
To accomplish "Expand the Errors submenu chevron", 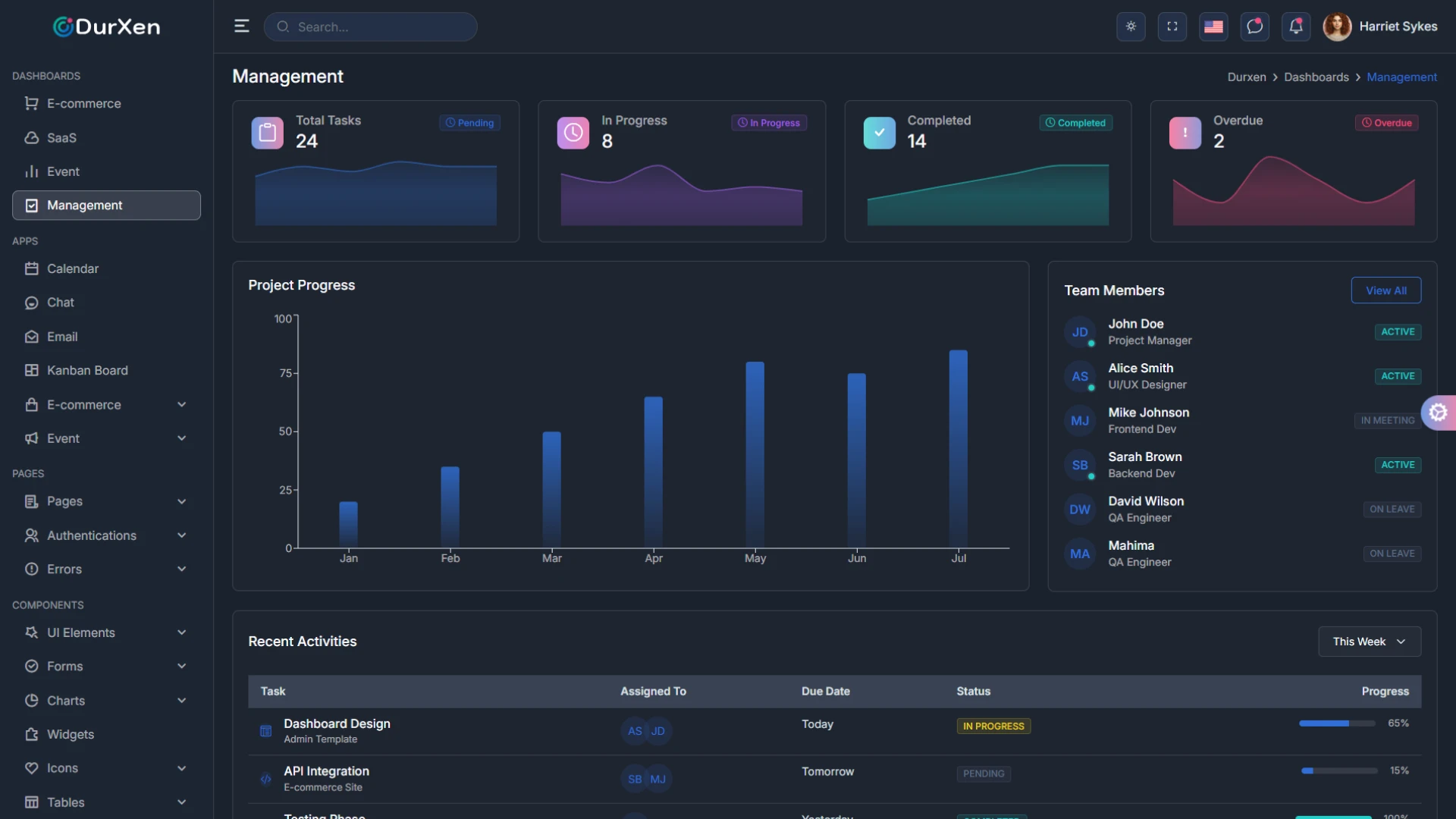I will [181, 569].
